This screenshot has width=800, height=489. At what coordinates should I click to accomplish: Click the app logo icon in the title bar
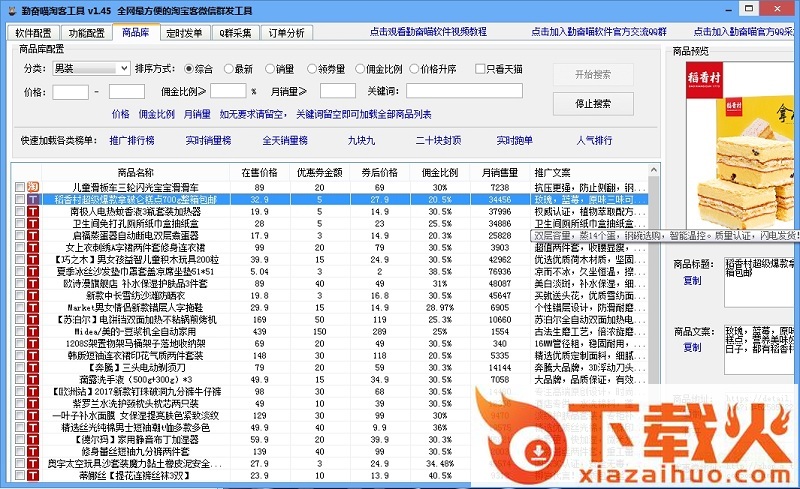tap(10, 10)
